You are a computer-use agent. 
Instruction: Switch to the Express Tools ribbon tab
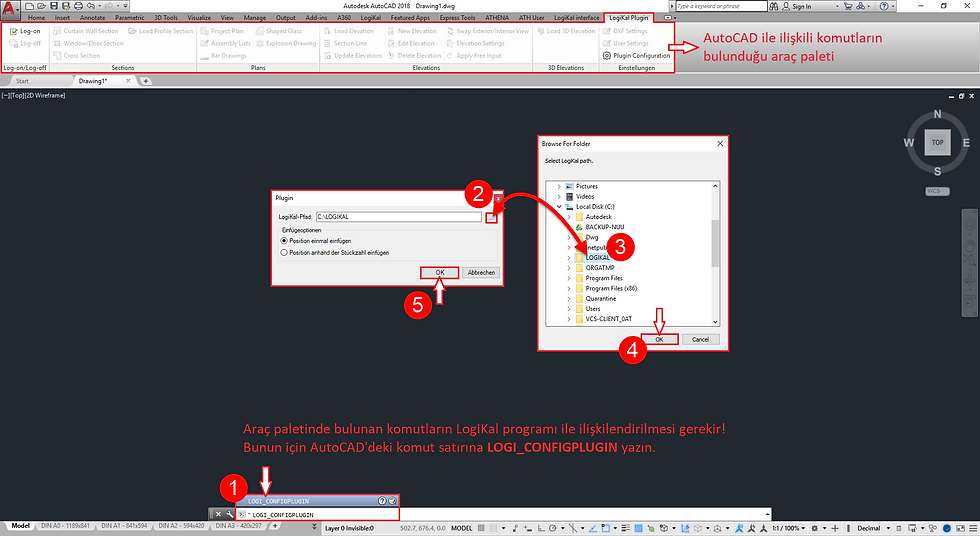[x=458, y=18]
